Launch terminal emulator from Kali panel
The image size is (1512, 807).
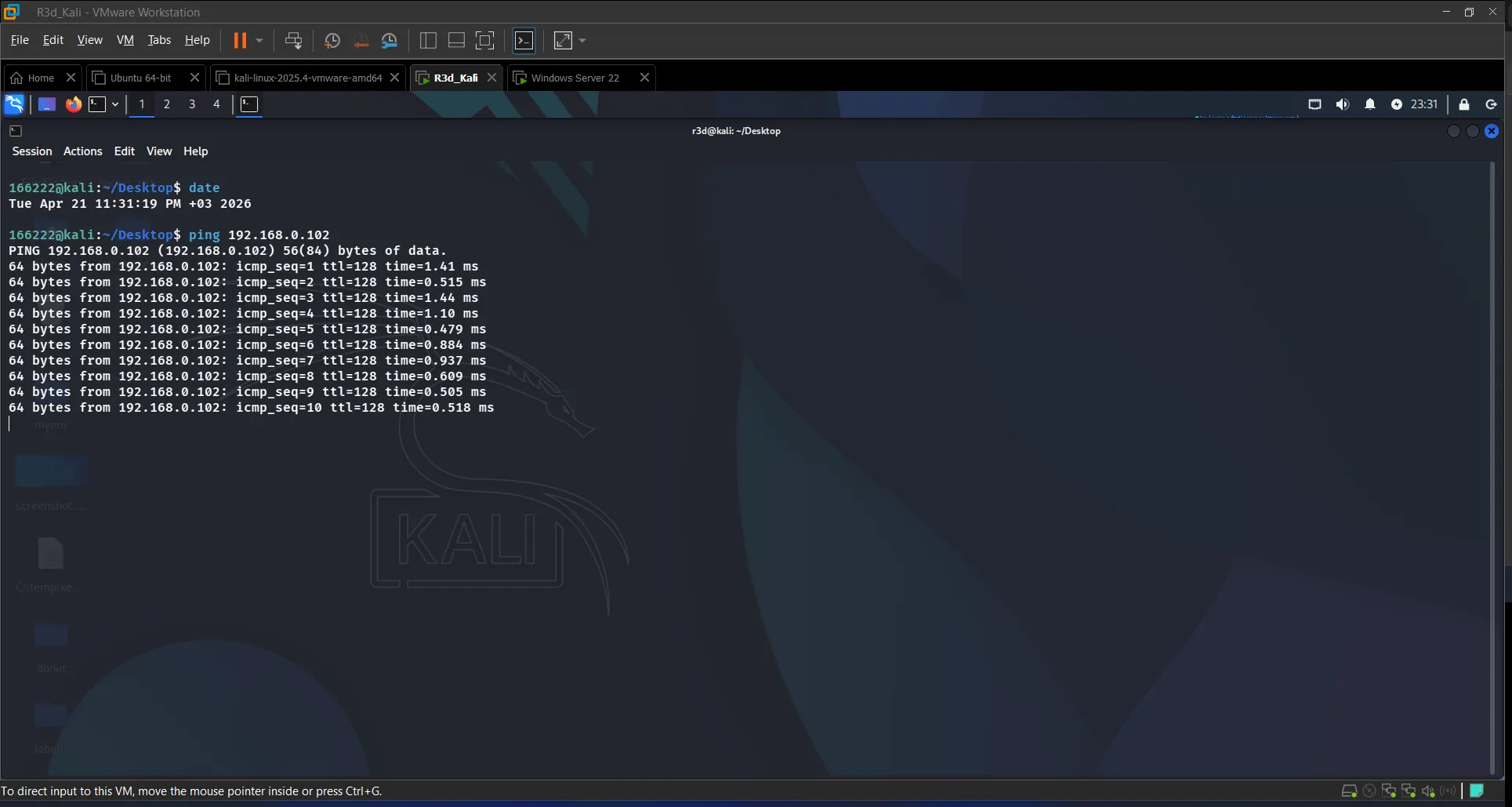click(97, 104)
